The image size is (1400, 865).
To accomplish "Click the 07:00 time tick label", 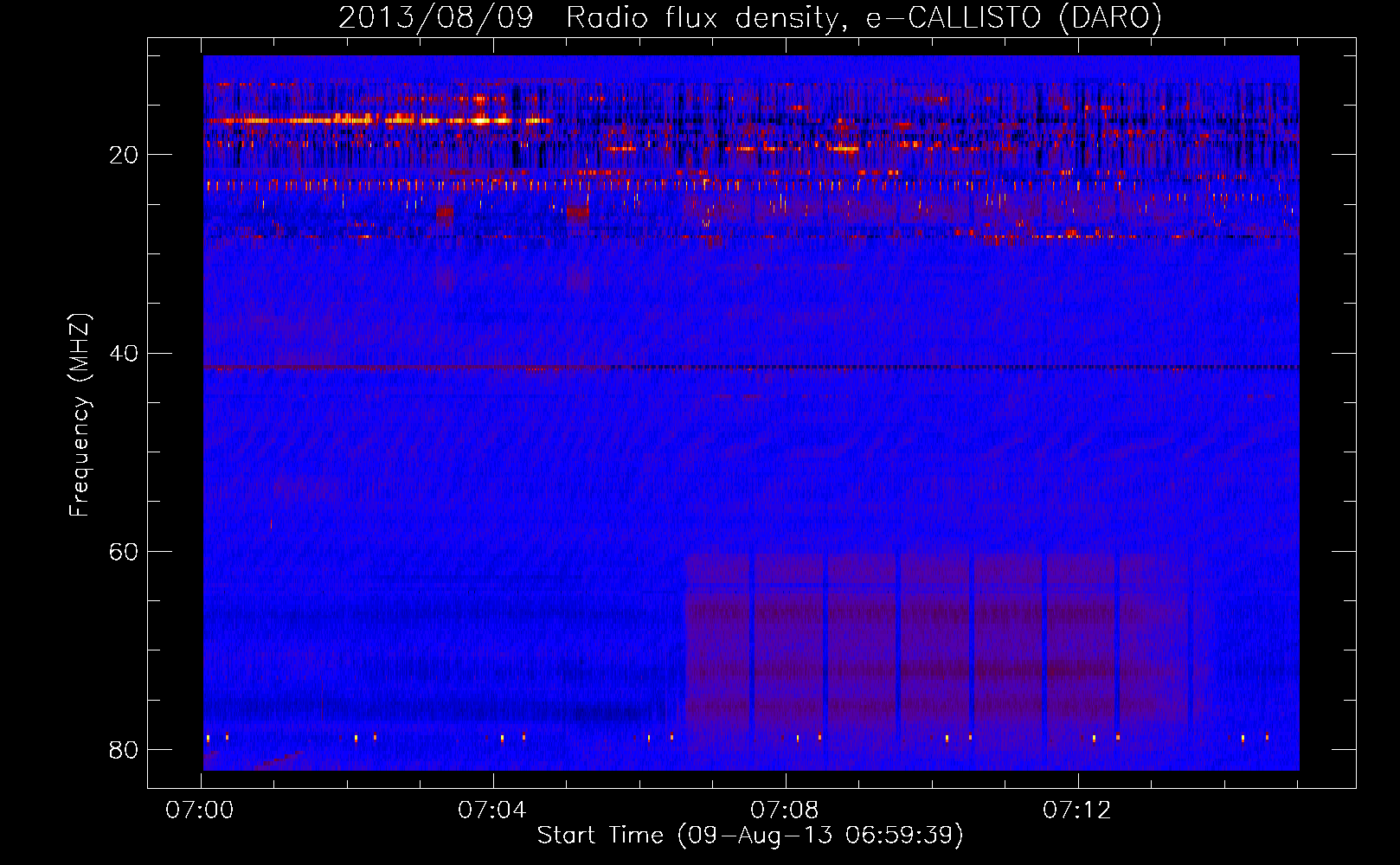I will click(x=200, y=811).
